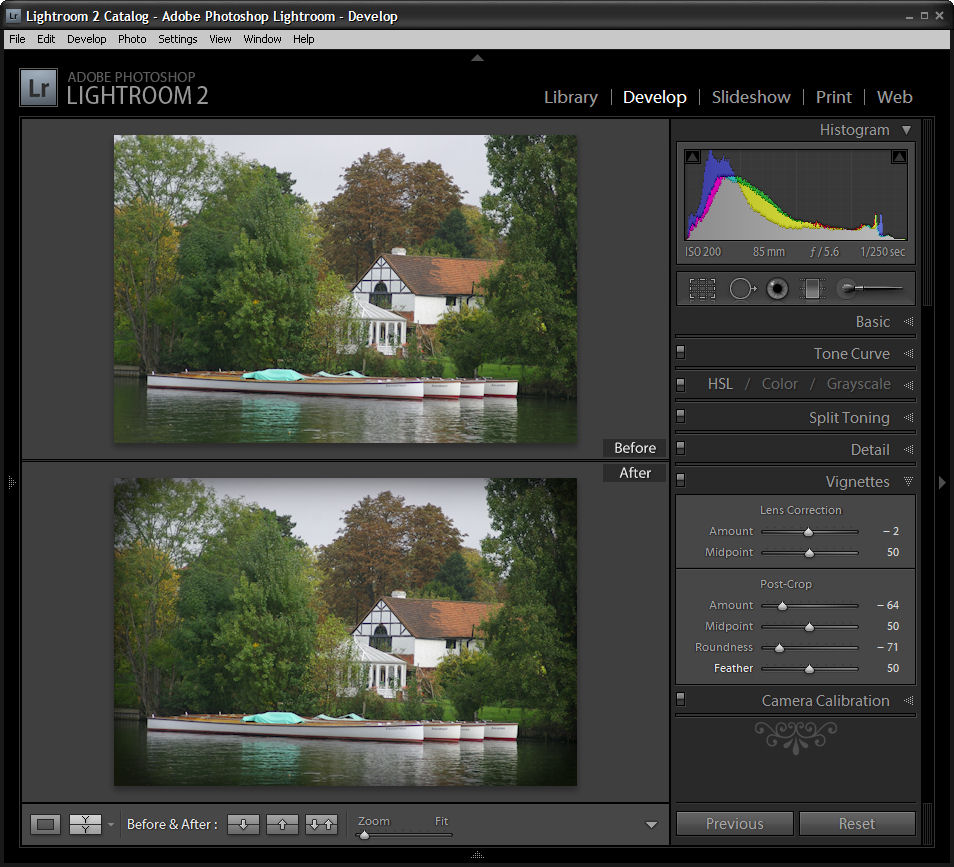954x867 pixels.
Task: Open the Edit menu
Action: coord(46,39)
